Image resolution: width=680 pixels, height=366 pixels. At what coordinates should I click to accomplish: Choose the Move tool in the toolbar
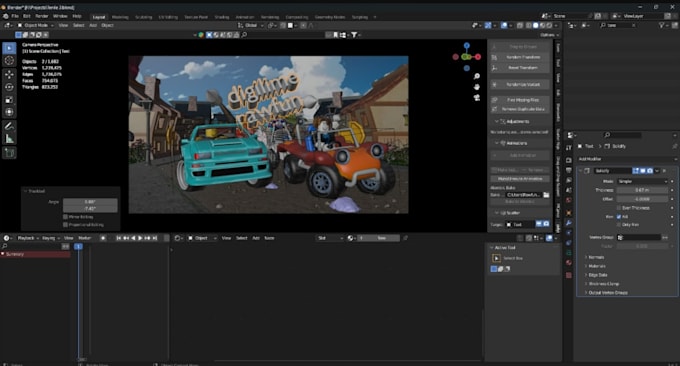pyautogui.click(x=9, y=74)
